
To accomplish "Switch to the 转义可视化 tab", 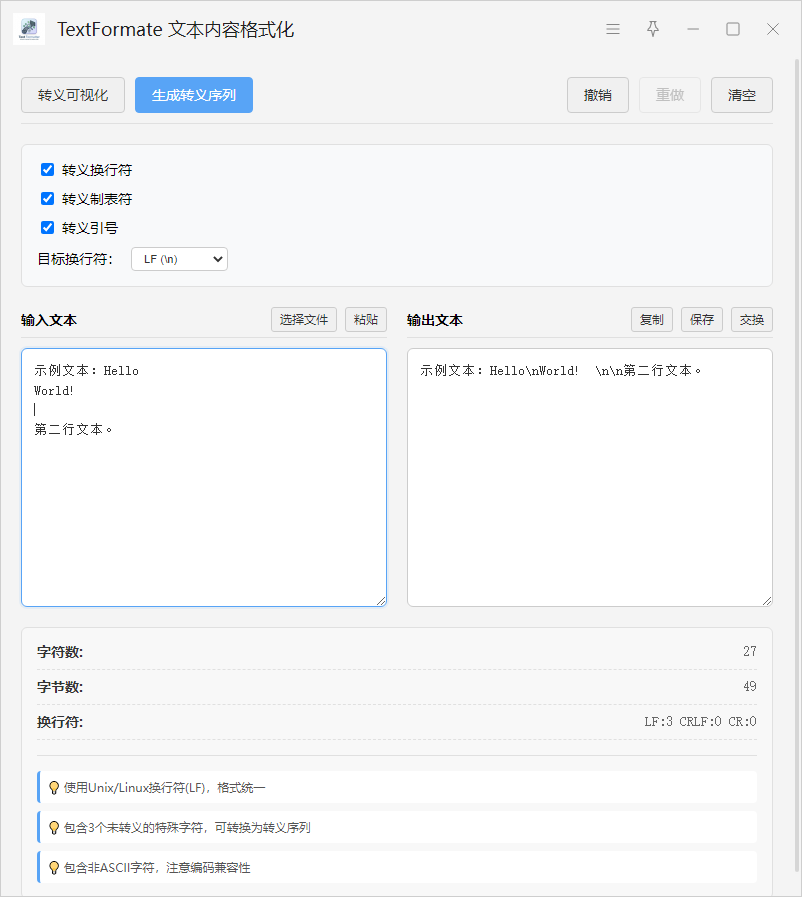I will [73, 95].
